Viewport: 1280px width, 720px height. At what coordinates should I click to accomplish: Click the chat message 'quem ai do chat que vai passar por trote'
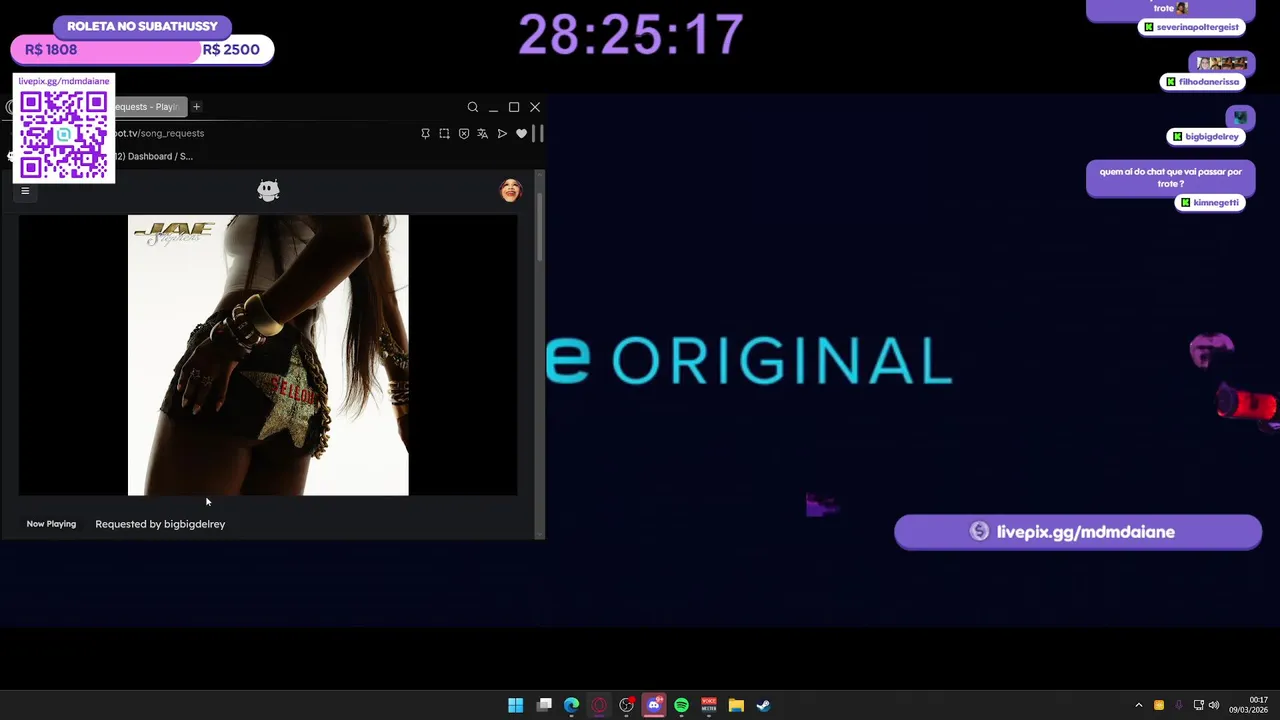coord(1171,178)
